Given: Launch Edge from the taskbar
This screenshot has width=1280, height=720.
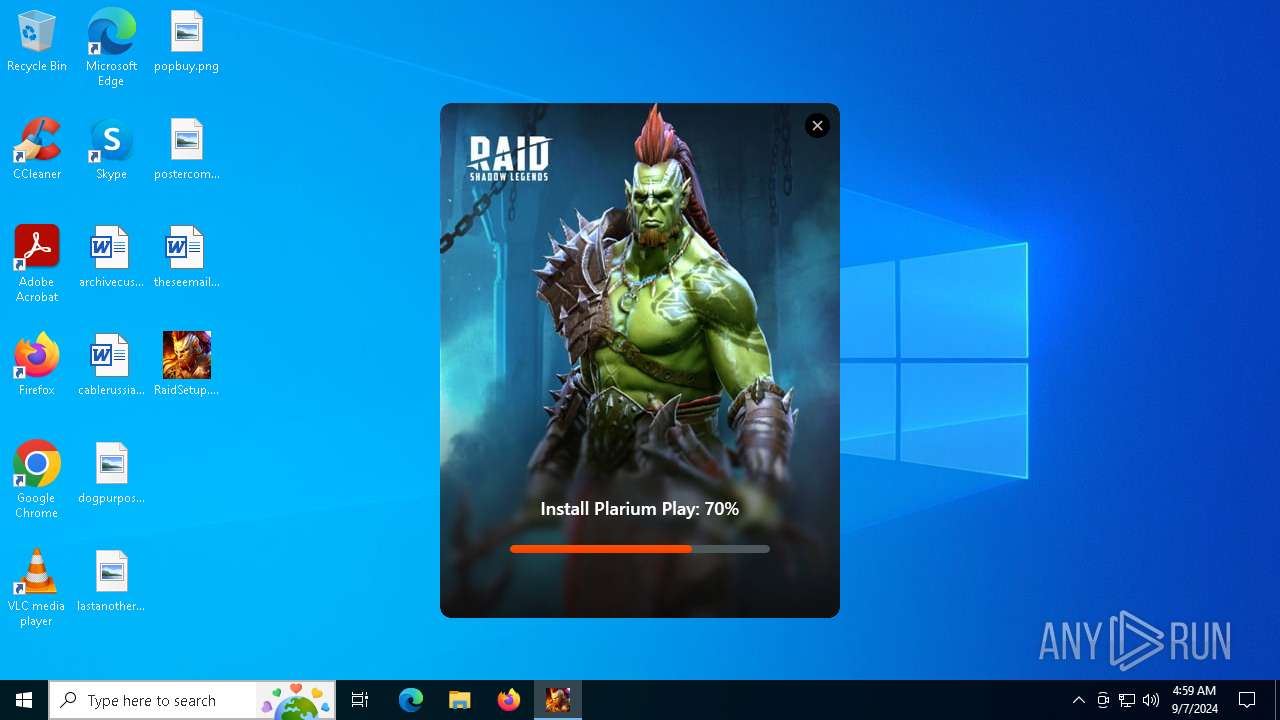Looking at the screenshot, I should 410,700.
